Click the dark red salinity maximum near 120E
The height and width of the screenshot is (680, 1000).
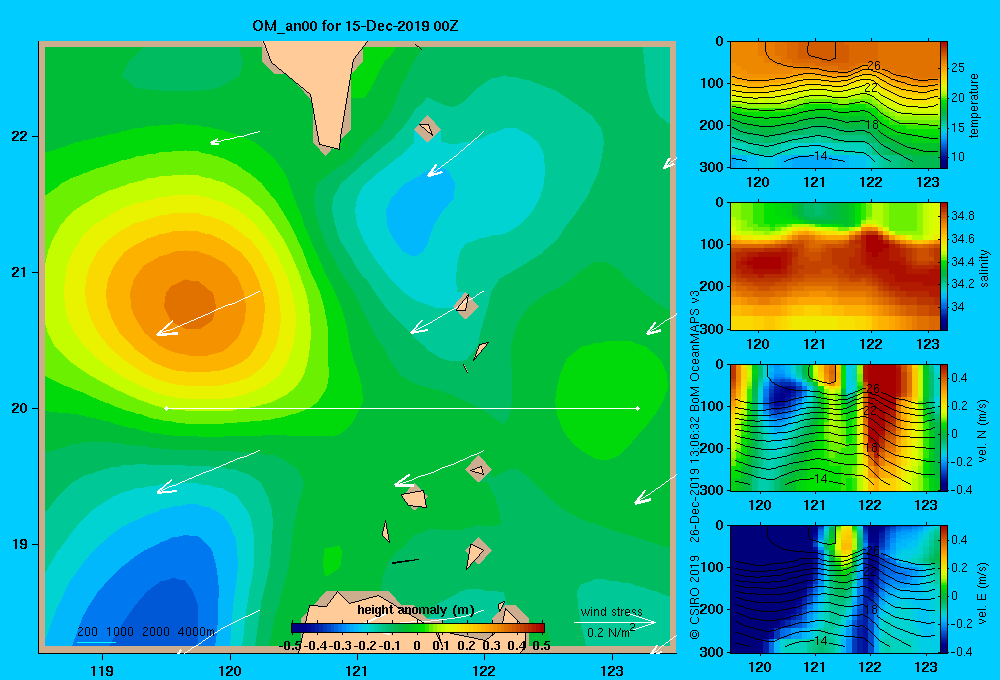(762, 263)
